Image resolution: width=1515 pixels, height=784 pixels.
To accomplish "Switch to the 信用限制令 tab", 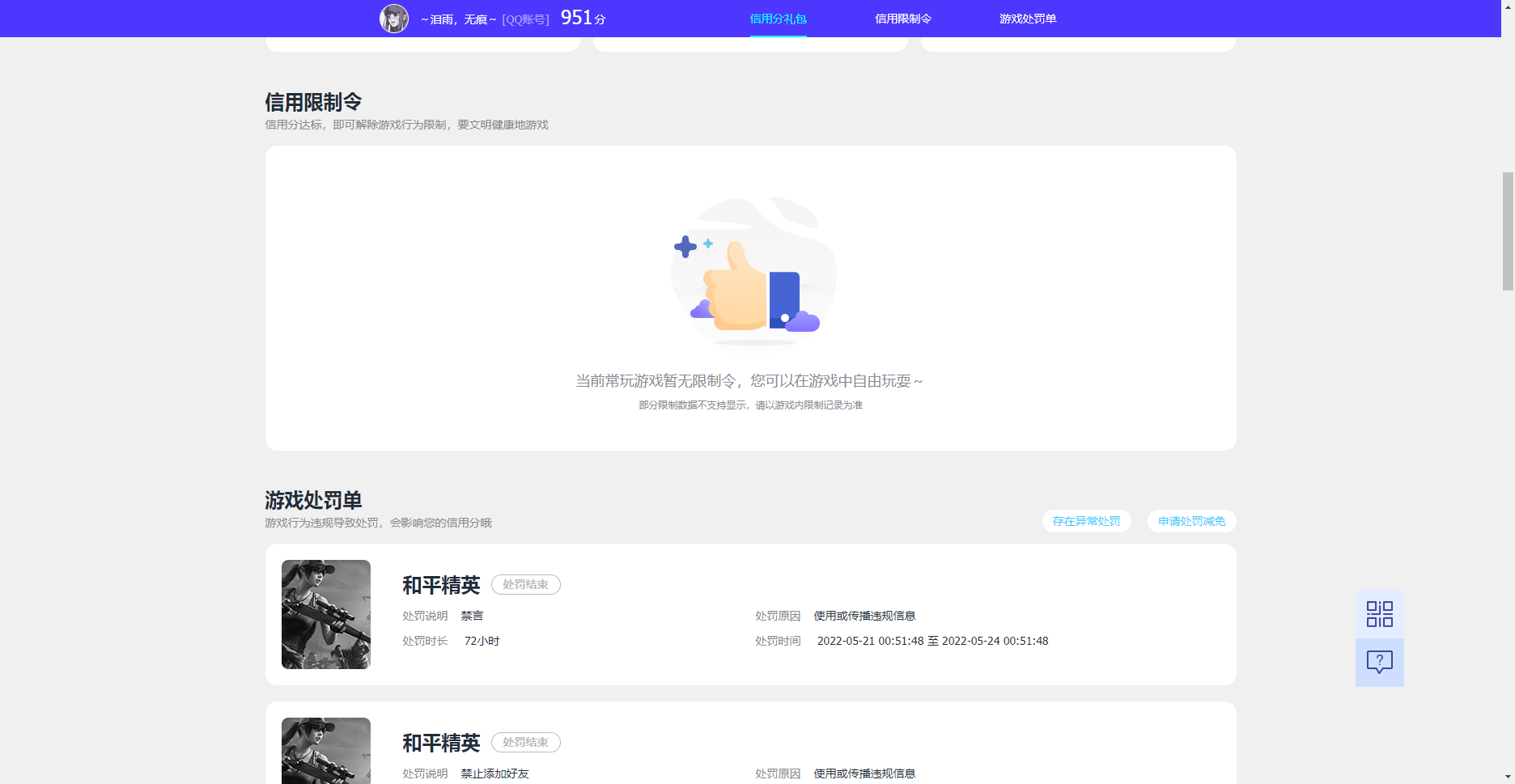I will (x=903, y=19).
